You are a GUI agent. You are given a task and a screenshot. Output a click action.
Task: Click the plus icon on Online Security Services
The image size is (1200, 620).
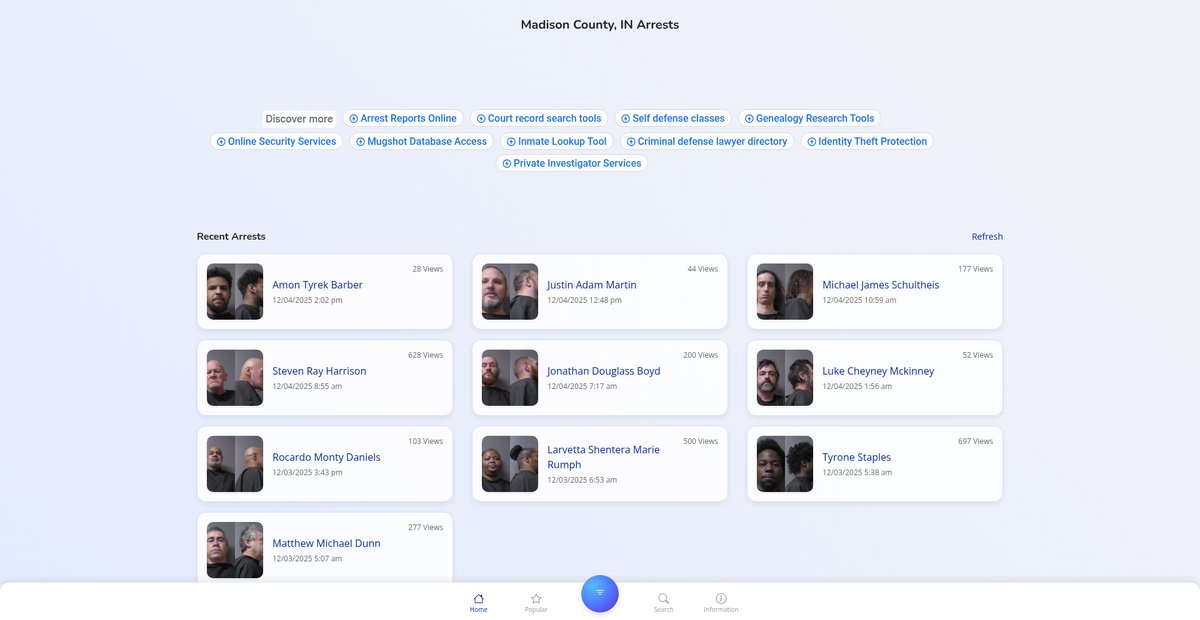pyautogui.click(x=221, y=142)
